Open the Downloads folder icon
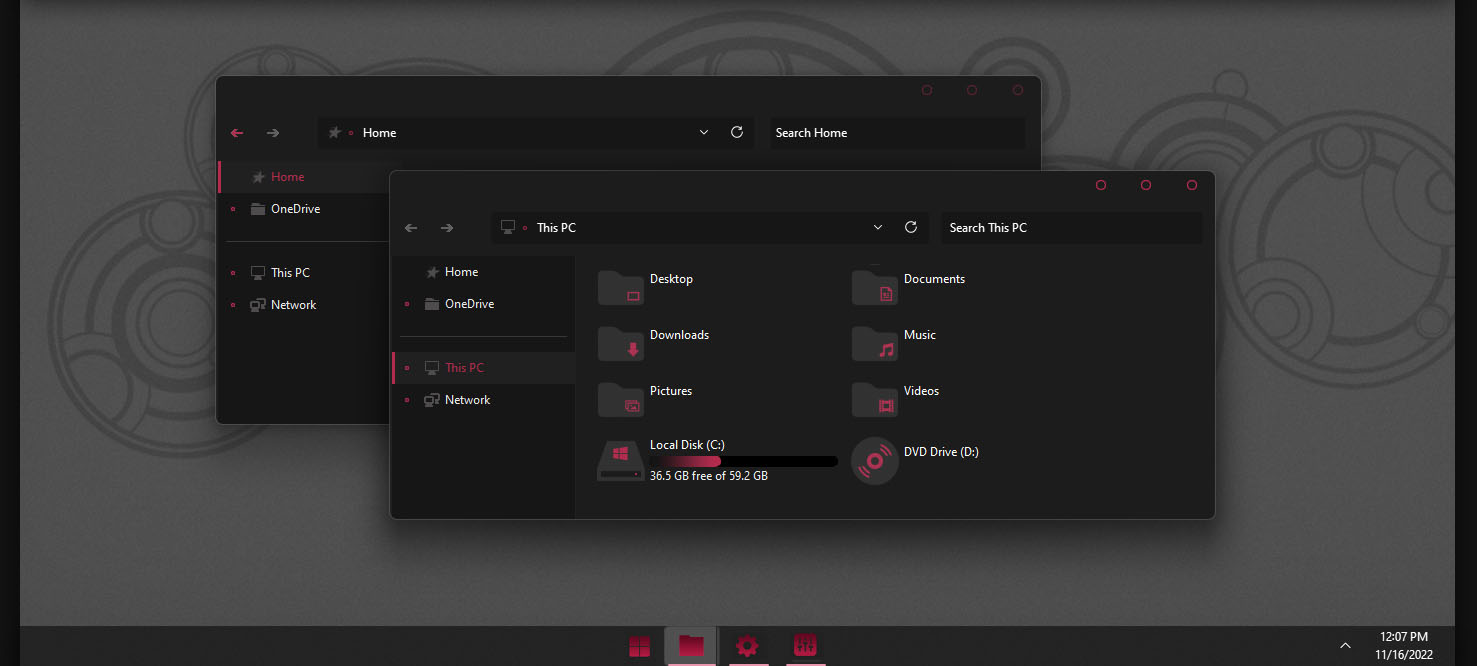1477x666 pixels. [x=620, y=343]
